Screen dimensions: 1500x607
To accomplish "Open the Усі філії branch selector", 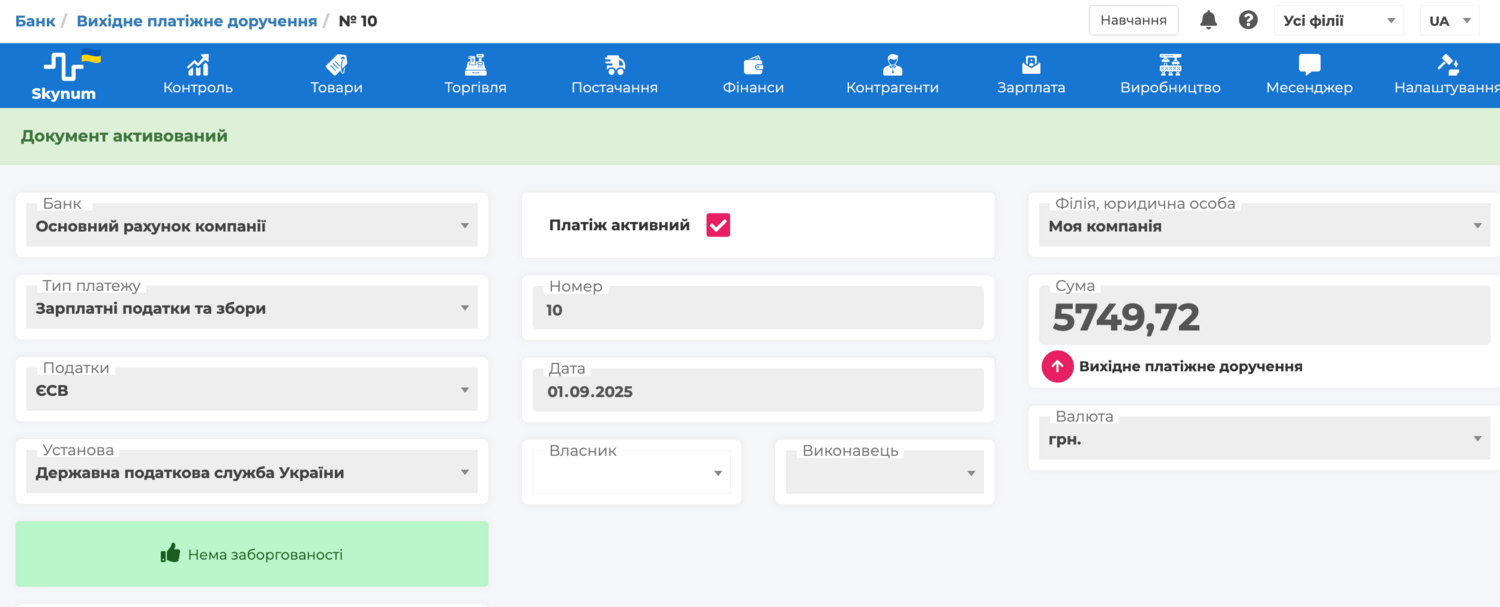I will 1338,21.
